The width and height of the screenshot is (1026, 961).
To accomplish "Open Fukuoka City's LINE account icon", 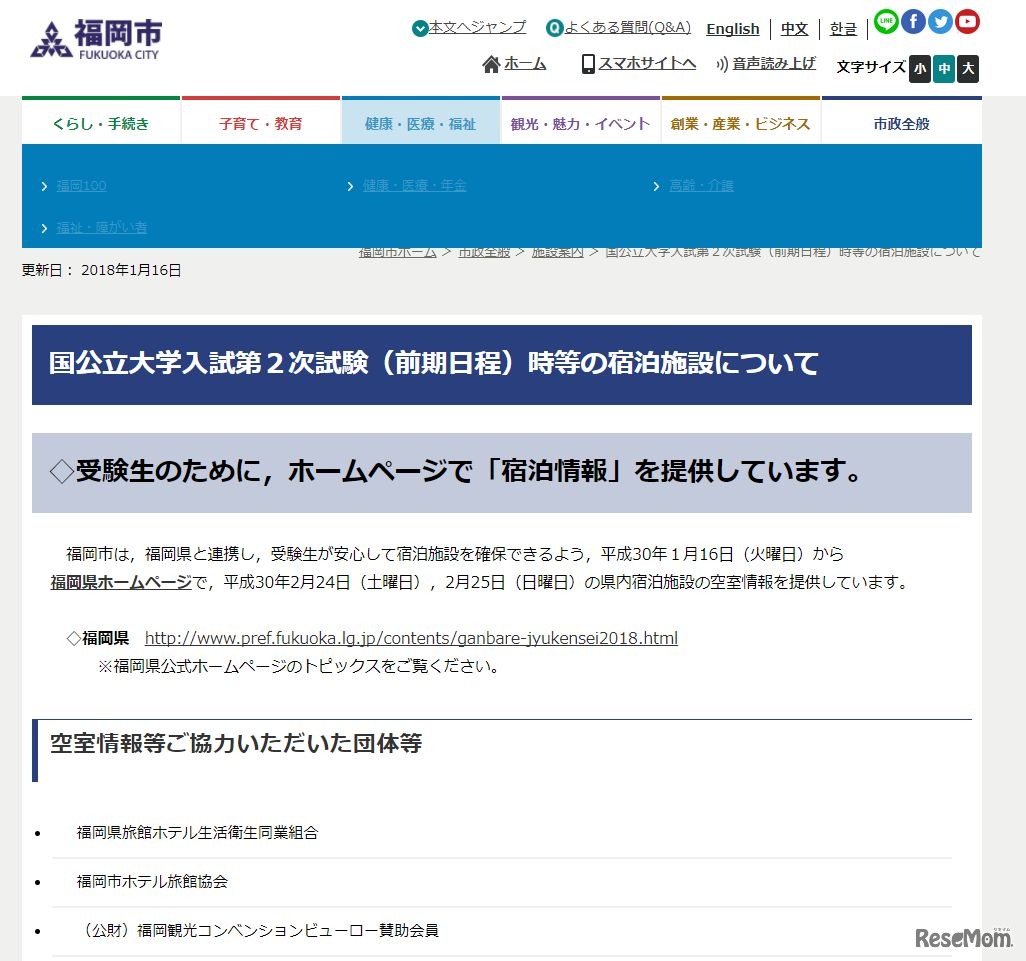I will [886, 21].
